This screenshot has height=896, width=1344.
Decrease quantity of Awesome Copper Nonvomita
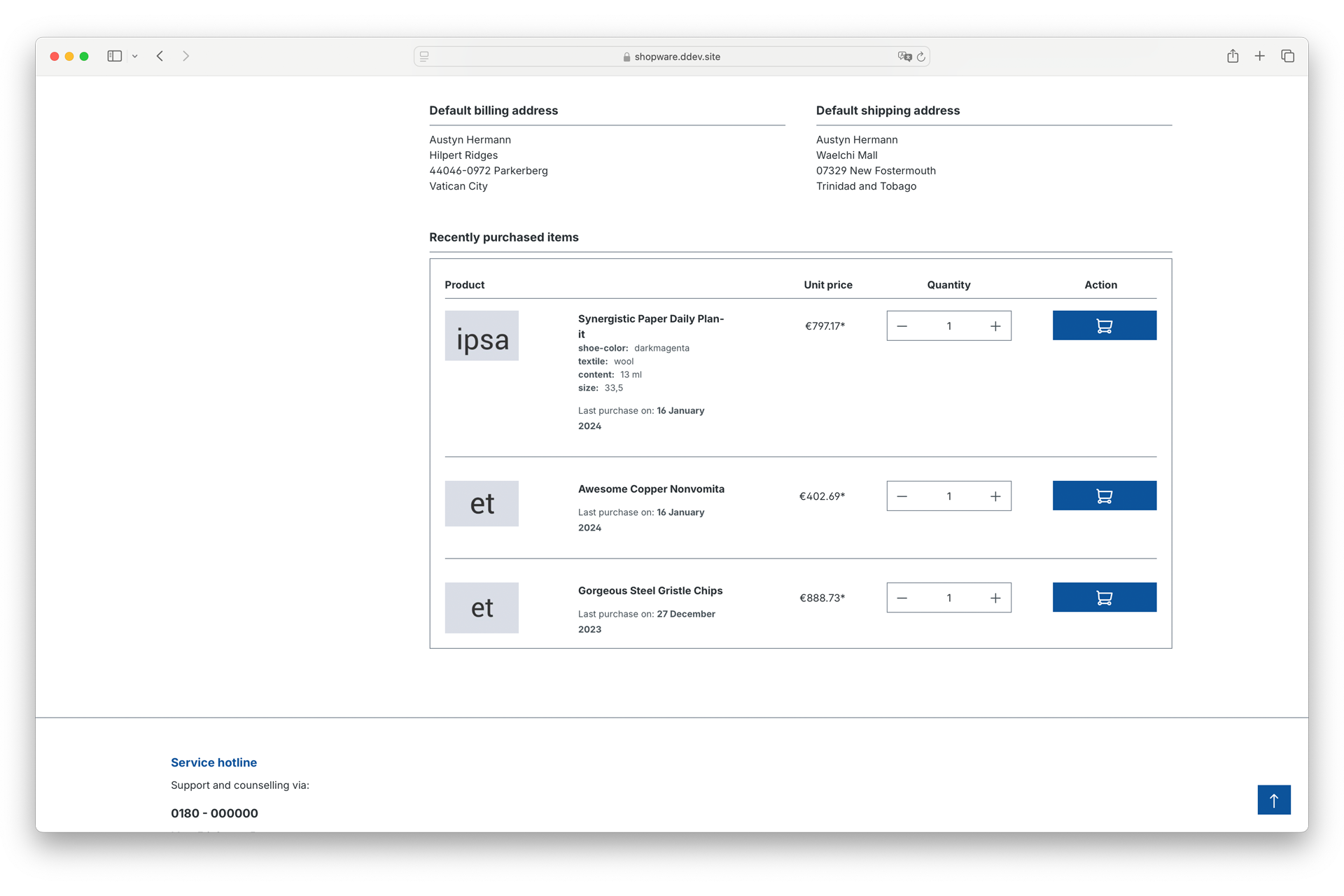902,496
